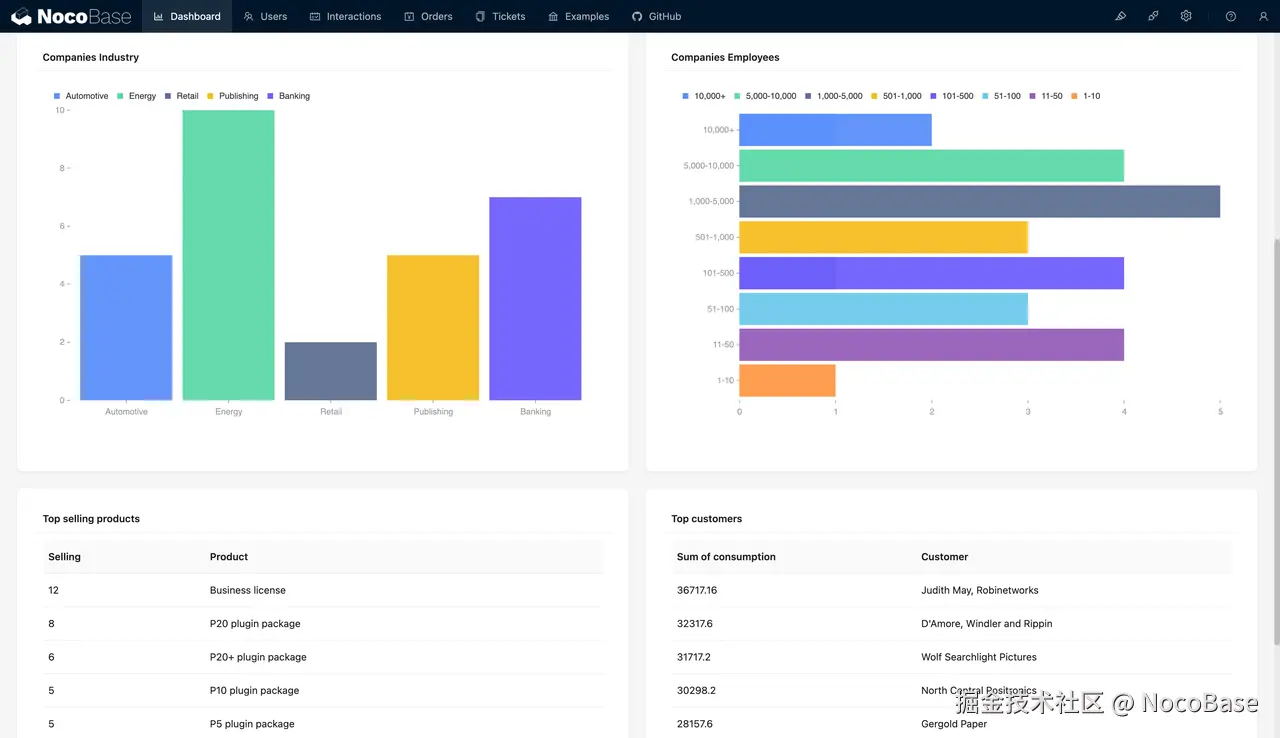1280x738 pixels.
Task: Open the UI editor pen icon
Action: [1120, 16]
